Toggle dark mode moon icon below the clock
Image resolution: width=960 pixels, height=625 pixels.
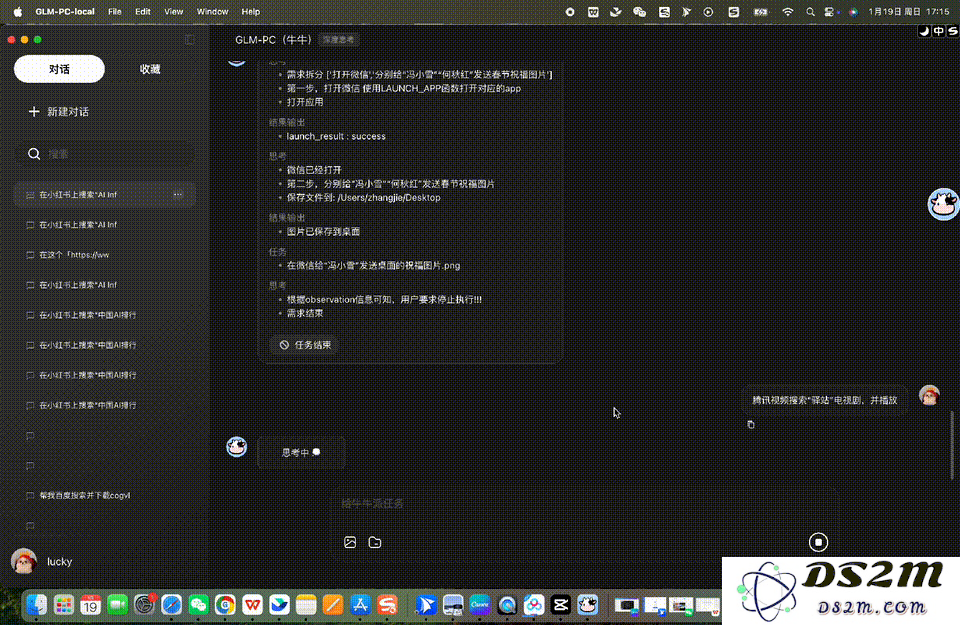point(924,31)
